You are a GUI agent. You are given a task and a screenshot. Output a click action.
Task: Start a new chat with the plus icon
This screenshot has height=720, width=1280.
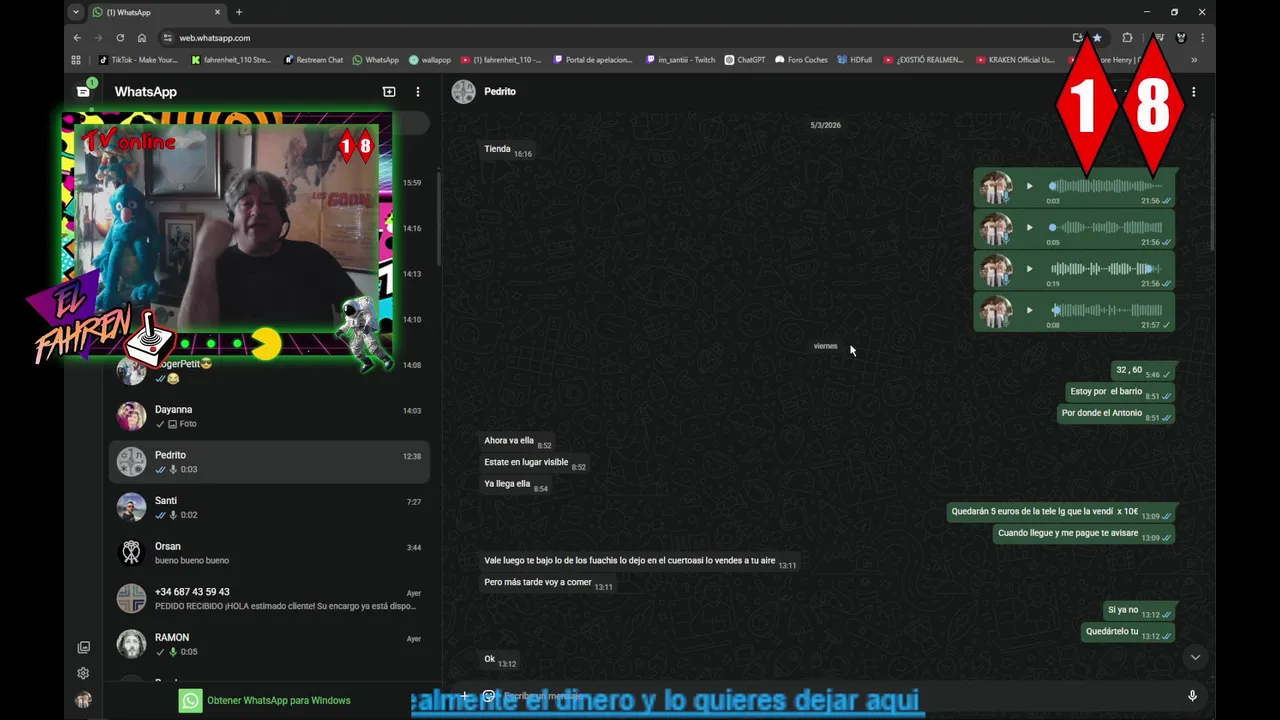click(389, 91)
